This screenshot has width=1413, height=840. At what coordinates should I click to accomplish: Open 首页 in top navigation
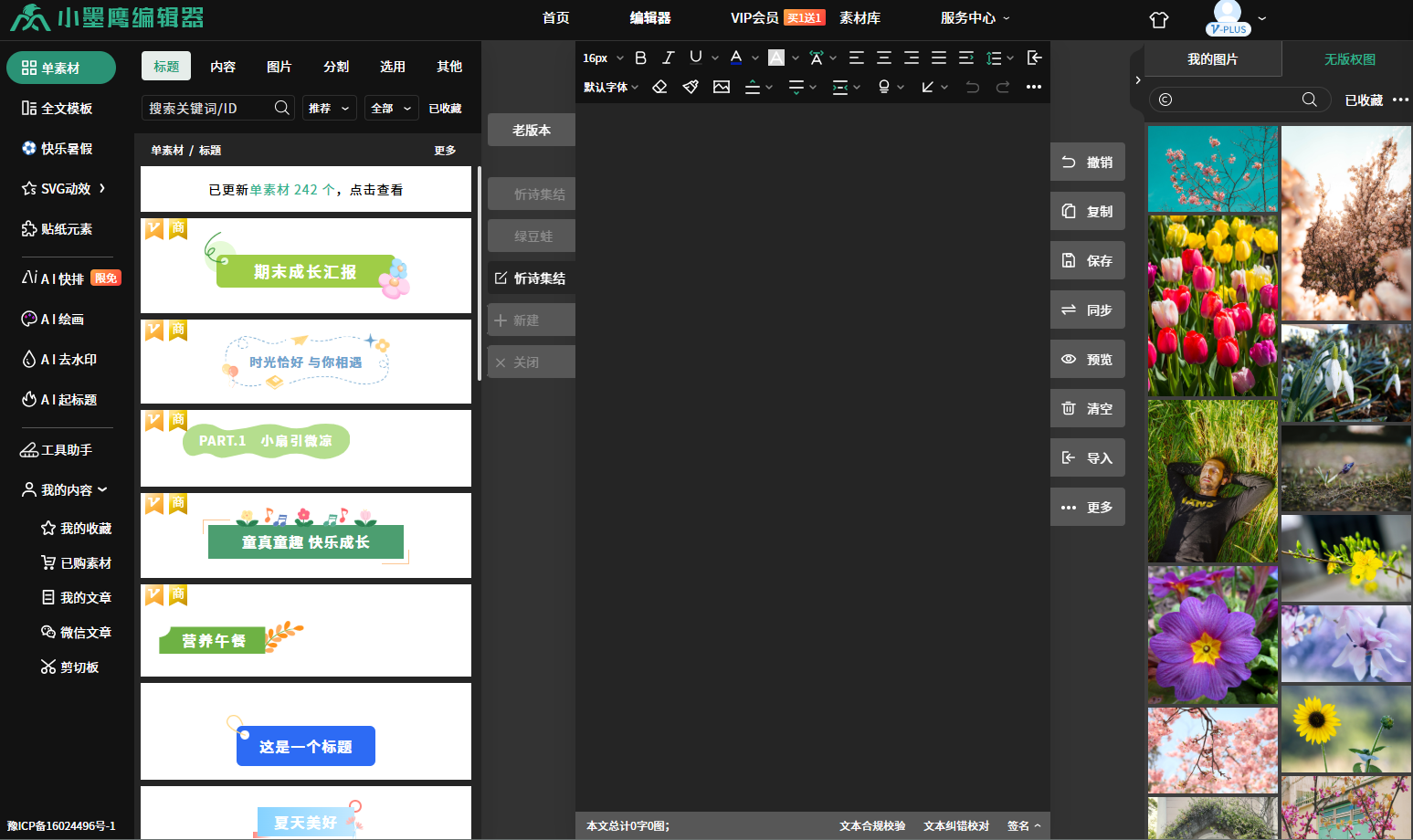pyautogui.click(x=555, y=18)
